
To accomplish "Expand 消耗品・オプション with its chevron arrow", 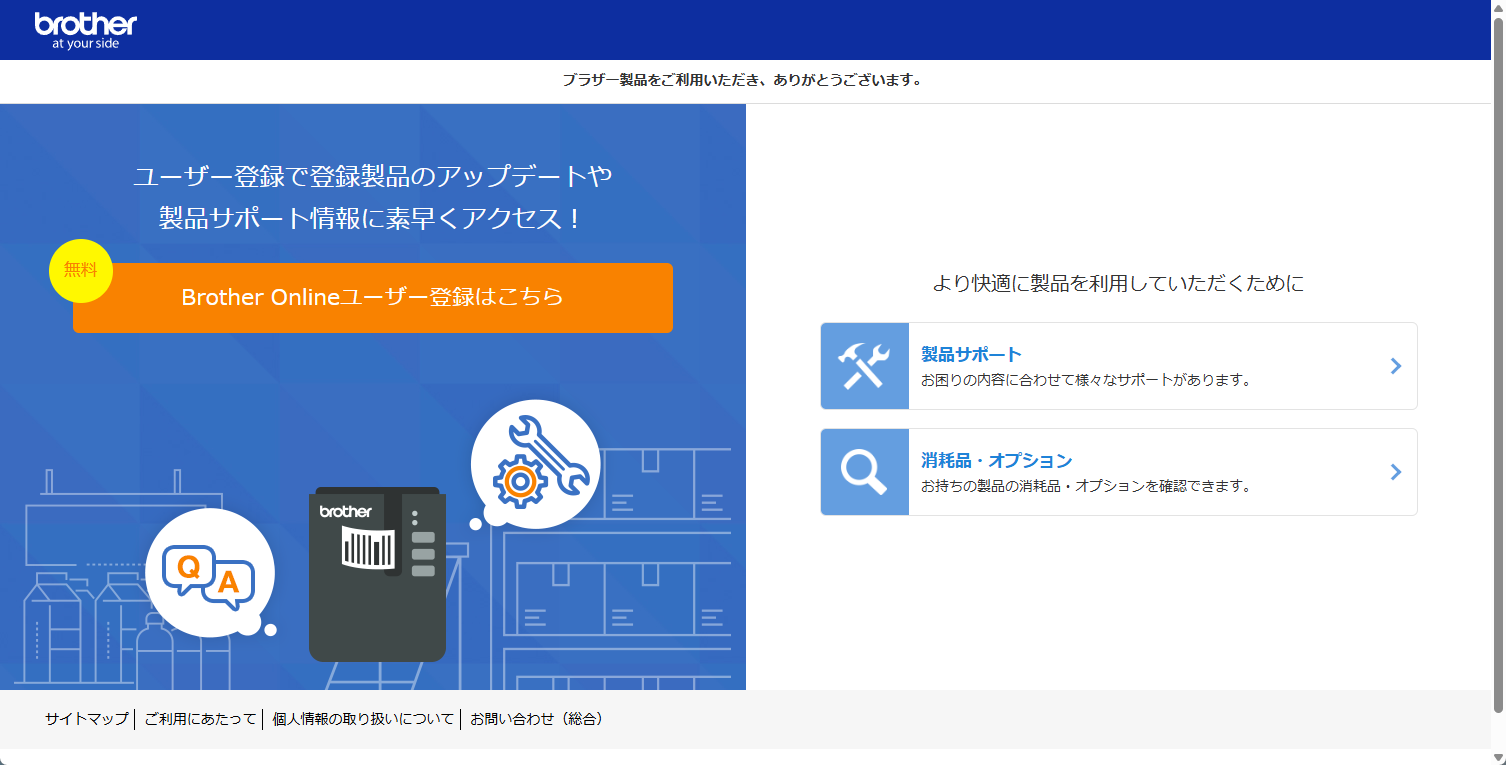I will pyautogui.click(x=1396, y=472).
